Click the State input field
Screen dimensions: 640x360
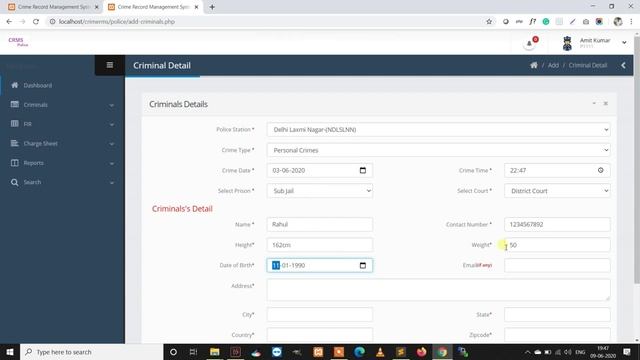click(x=557, y=315)
